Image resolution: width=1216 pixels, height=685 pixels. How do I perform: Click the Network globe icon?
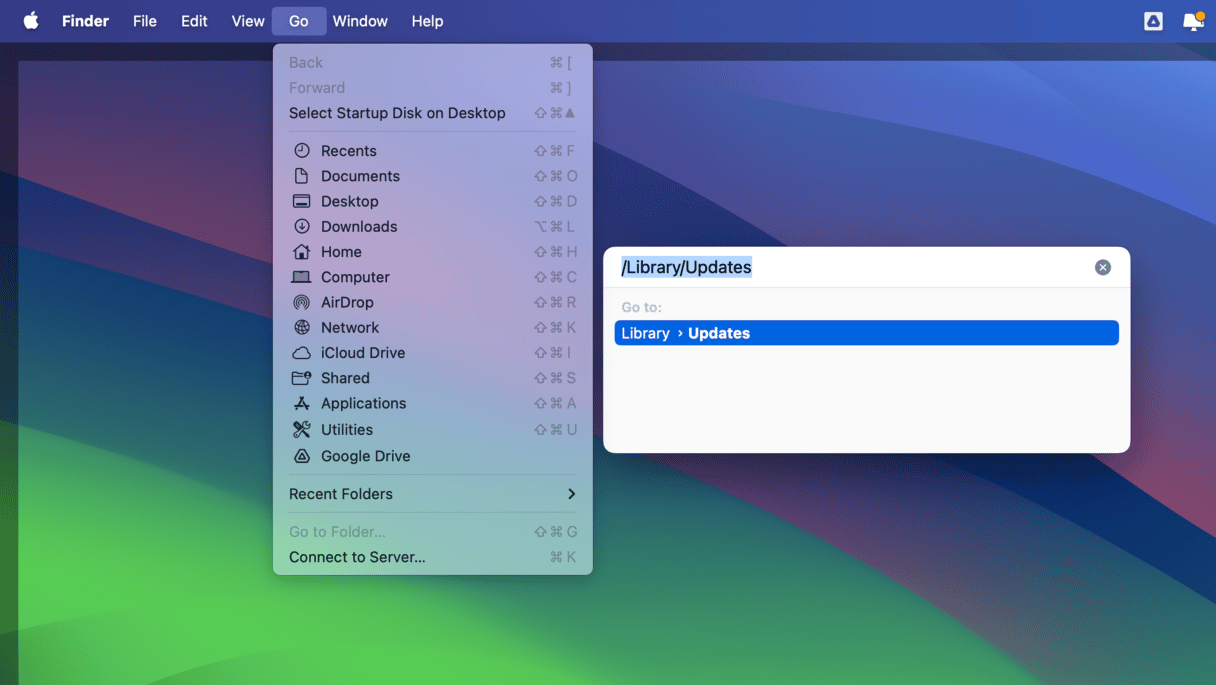tap(301, 328)
